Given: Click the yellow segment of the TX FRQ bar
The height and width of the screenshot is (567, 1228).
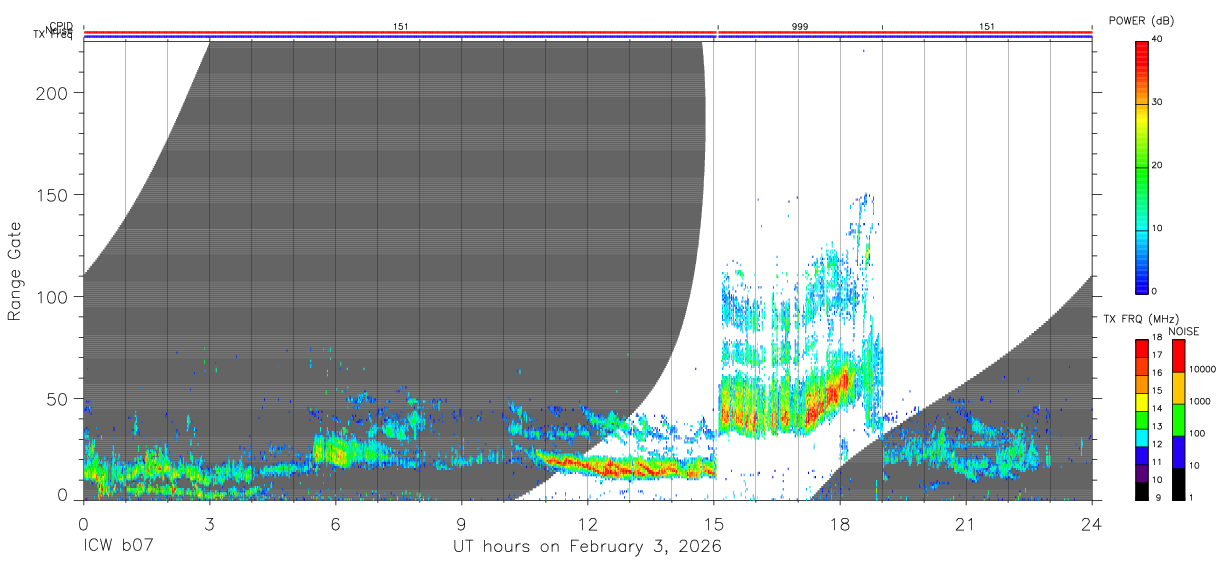Looking at the screenshot, I should (x=1141, y=402).
